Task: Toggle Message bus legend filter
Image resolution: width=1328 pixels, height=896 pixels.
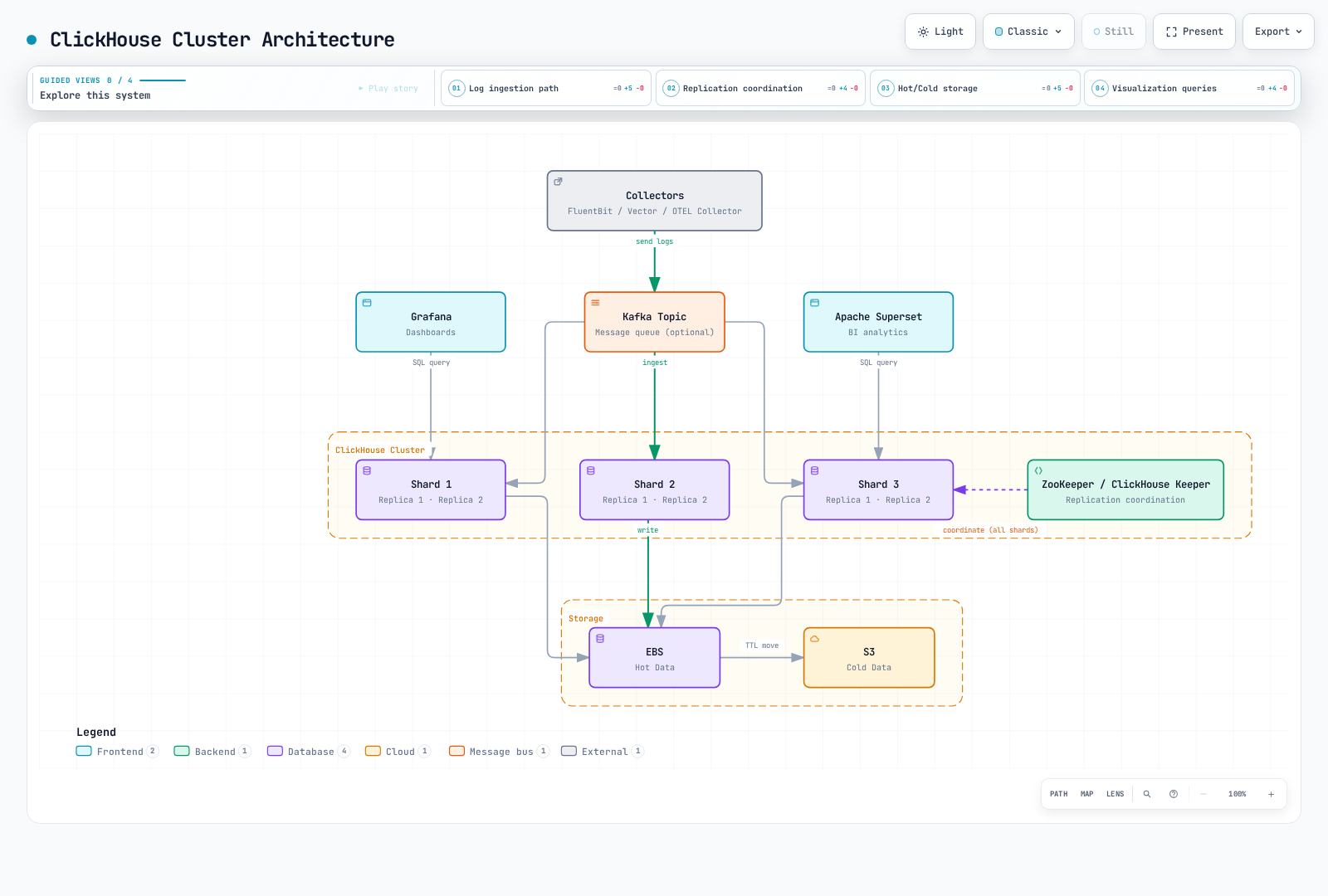Action: 499,752
